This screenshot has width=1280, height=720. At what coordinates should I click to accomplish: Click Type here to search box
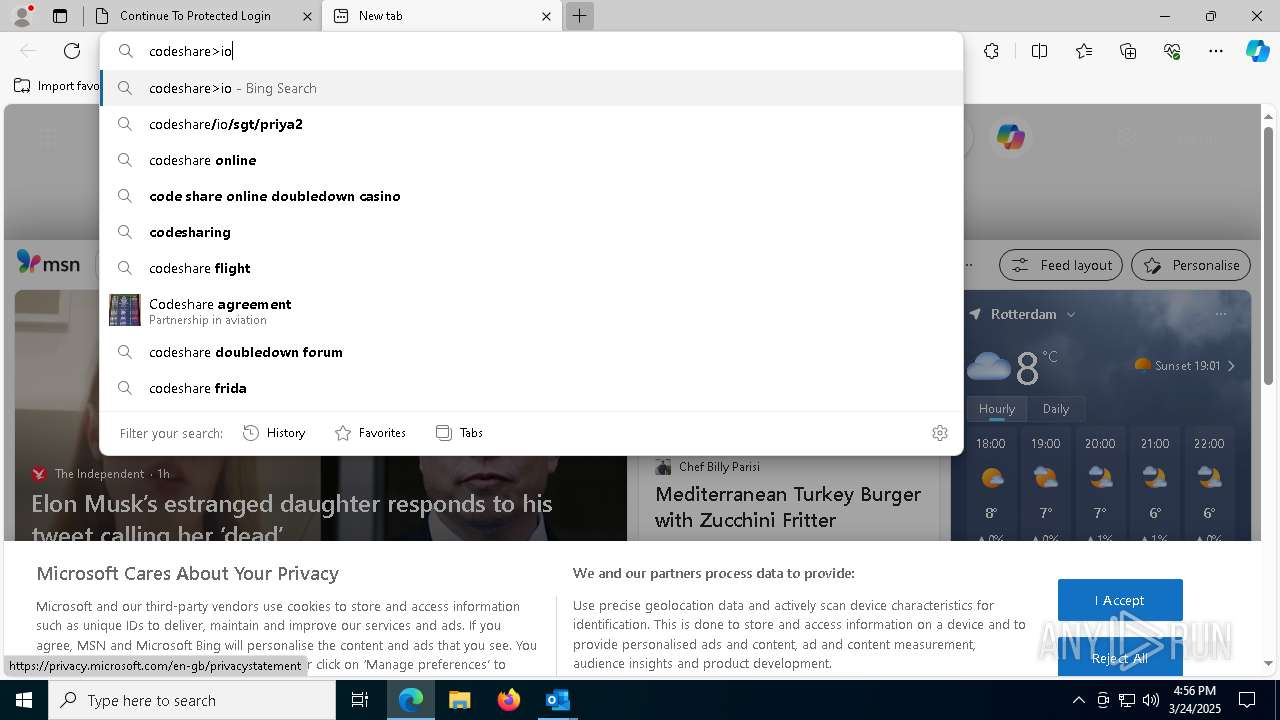pyautogui.click(x=192, y=700)
